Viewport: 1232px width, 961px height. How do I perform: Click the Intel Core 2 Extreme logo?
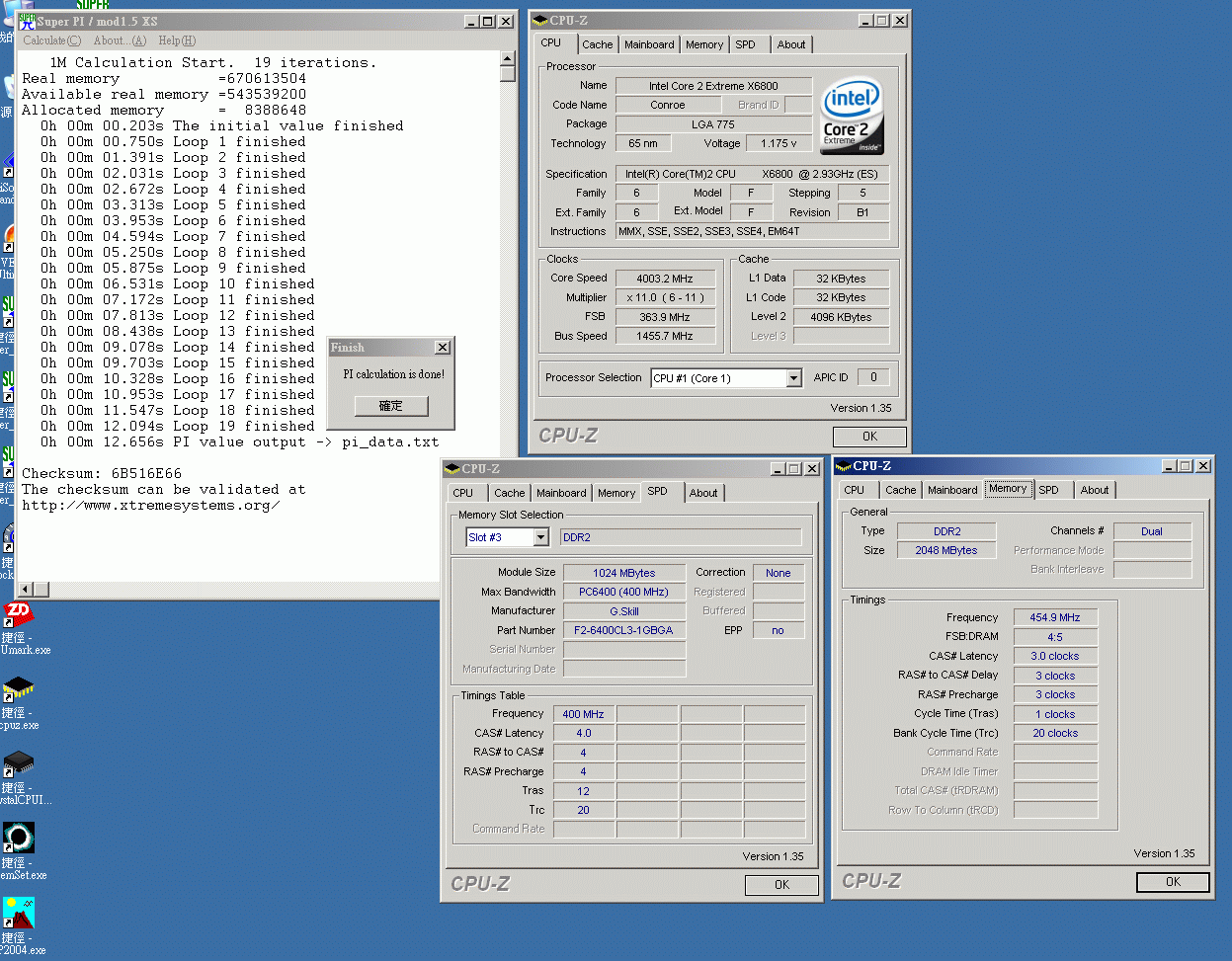point(852,115)
